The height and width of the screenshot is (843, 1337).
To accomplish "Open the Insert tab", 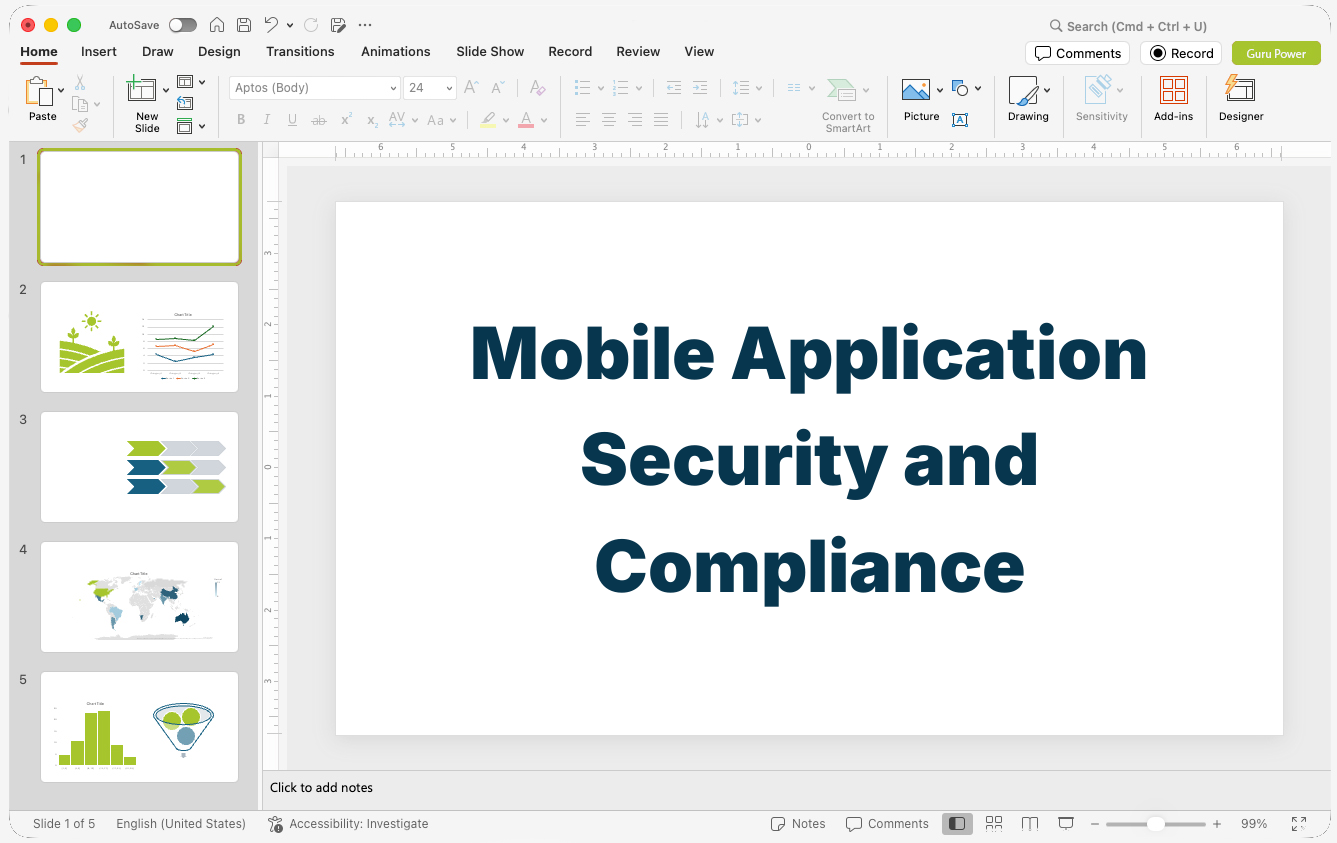I will tap(99, 52).
